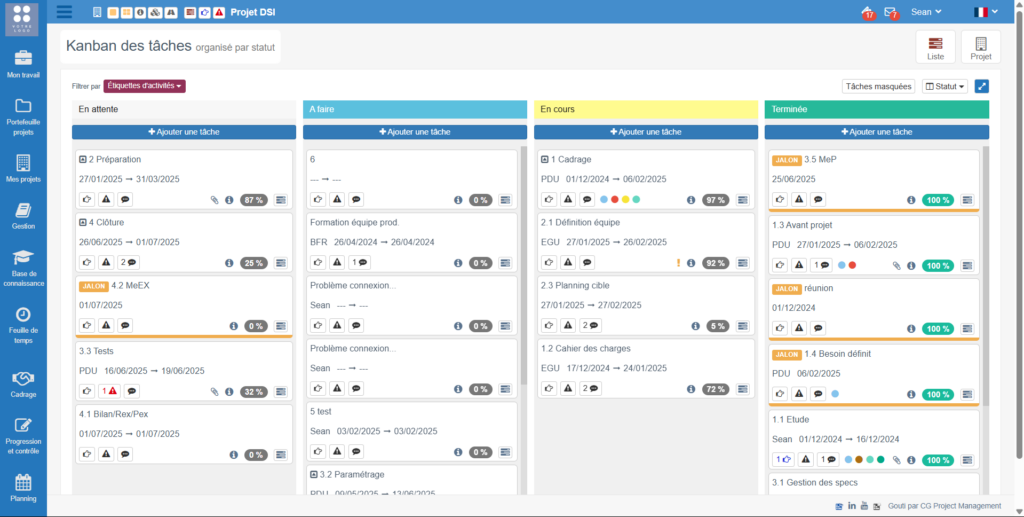
Task: Open the hamburger menu in top bar
Action: point(65,12)
